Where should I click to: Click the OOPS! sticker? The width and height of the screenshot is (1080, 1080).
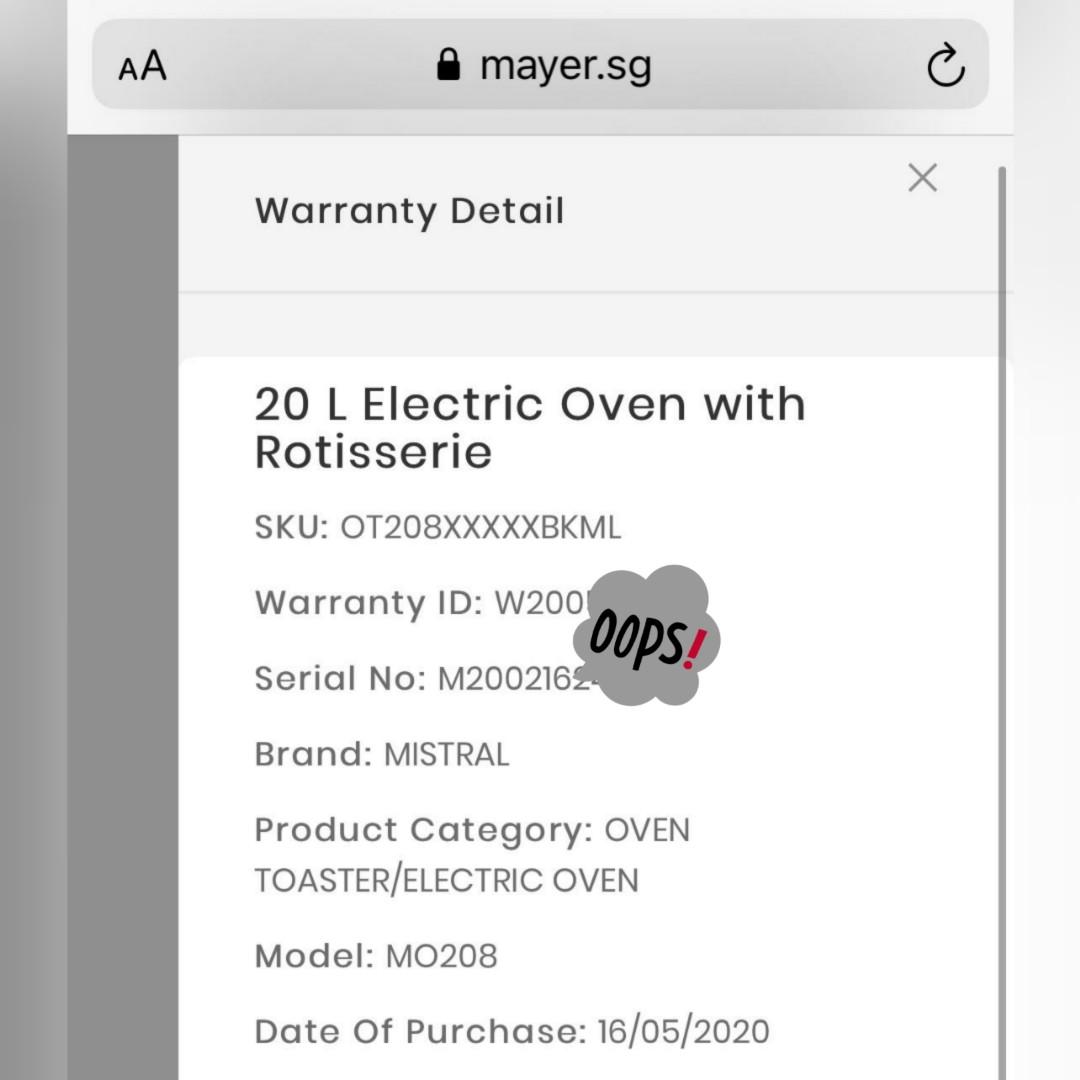(646, 636)
